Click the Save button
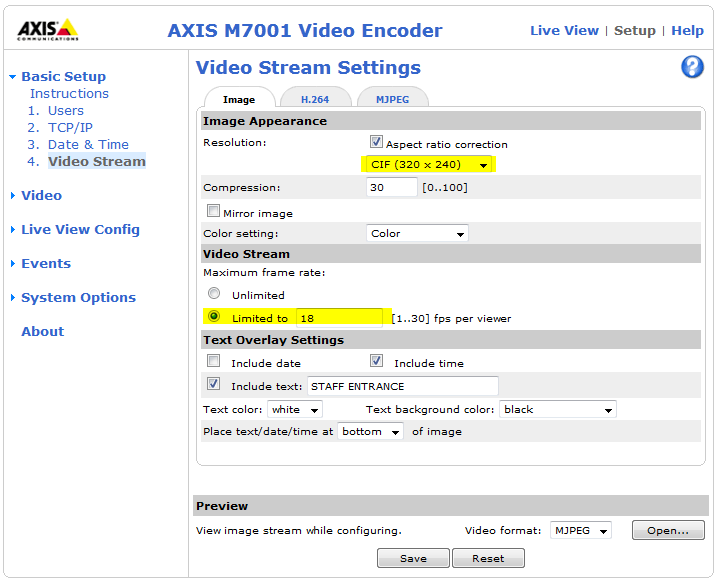The image size is (718, 584). coord(413,558)
